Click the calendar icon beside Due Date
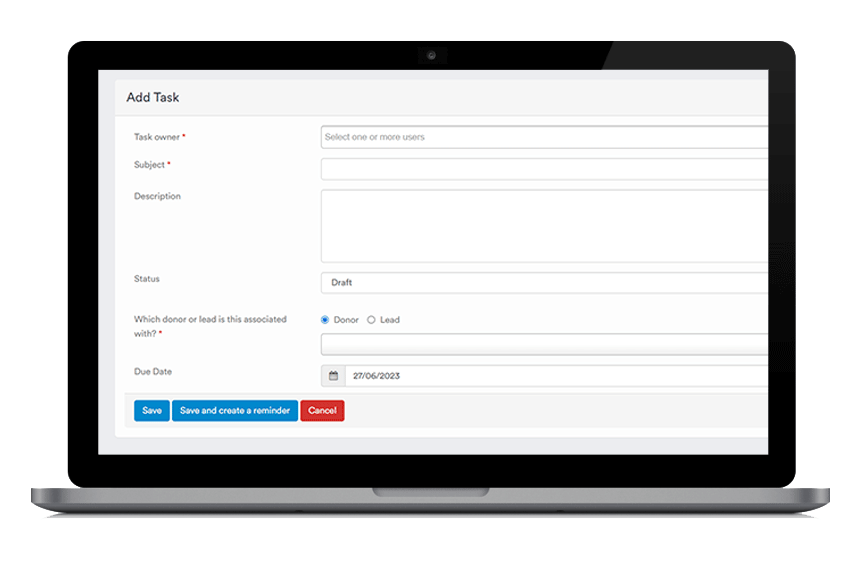860x569 pixels. pyautogui.click(x=333, y=376)
